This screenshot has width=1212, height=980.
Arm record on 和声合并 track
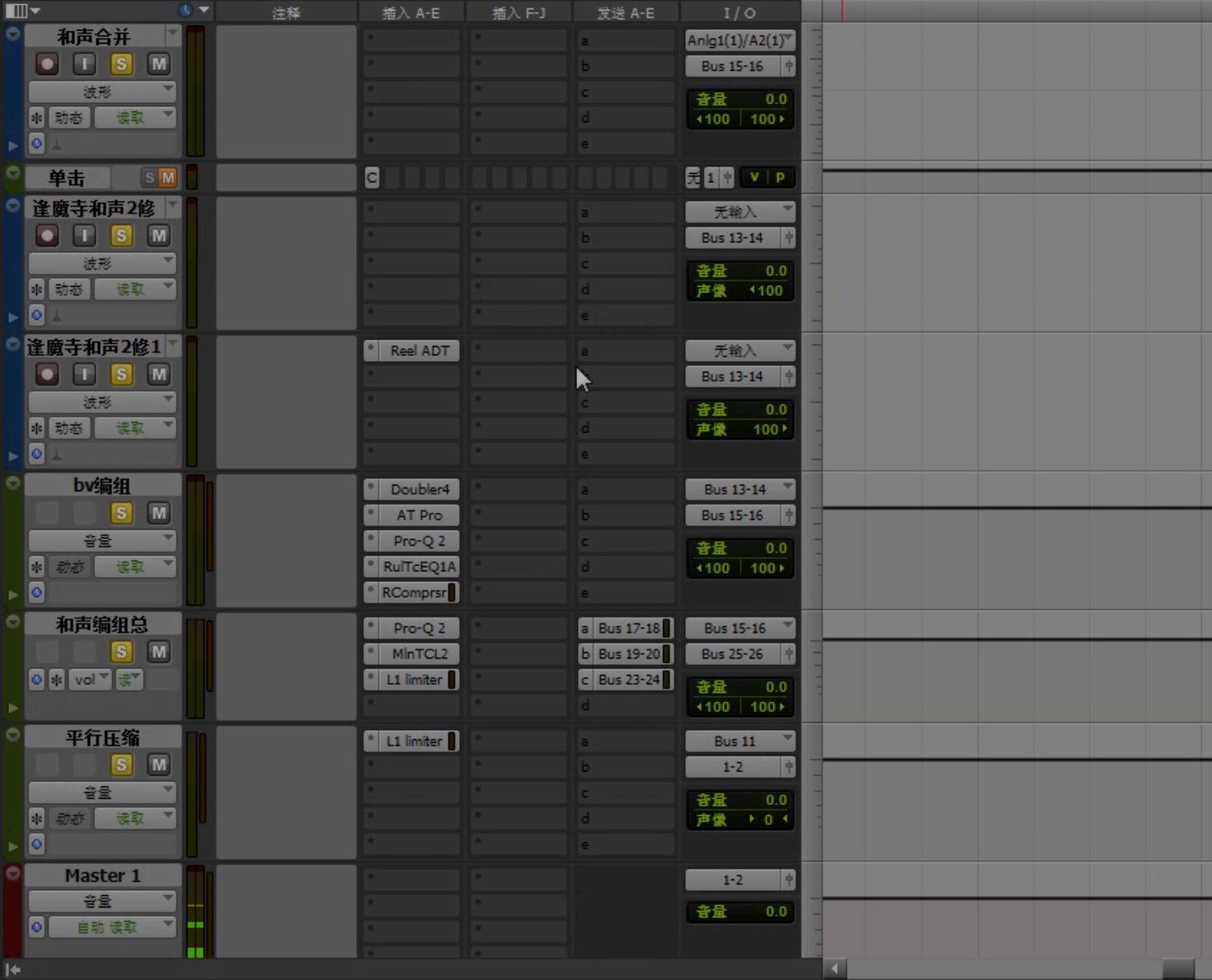pyautogui.click(x=47, y=64)
